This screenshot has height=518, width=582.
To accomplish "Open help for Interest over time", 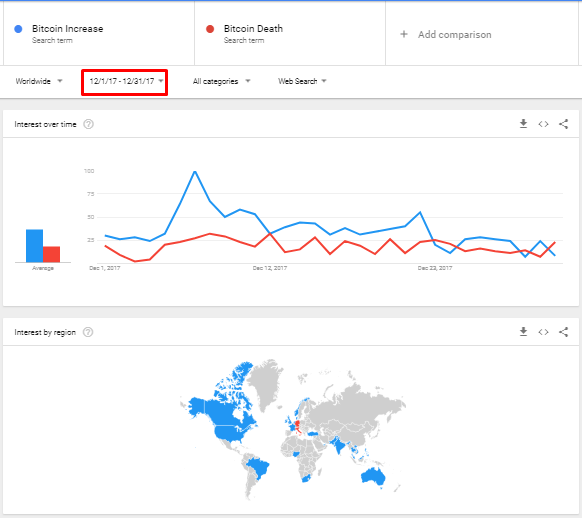I will (88, 124).
